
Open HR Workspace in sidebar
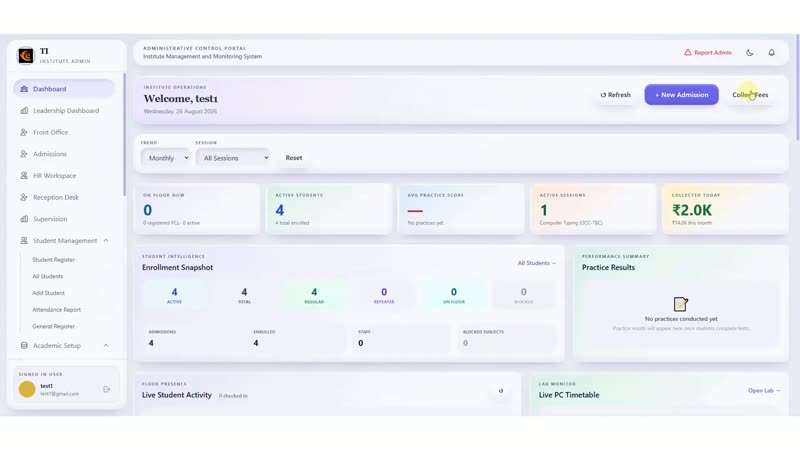[64, 176]
